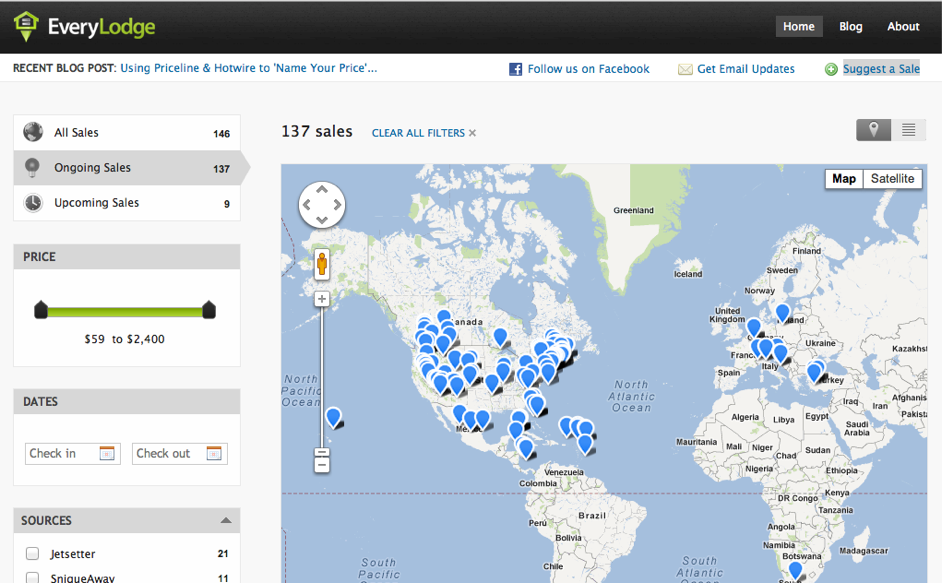Click the map pan control
Viewport: 942px width, 583px height.
tap(322, 205)
